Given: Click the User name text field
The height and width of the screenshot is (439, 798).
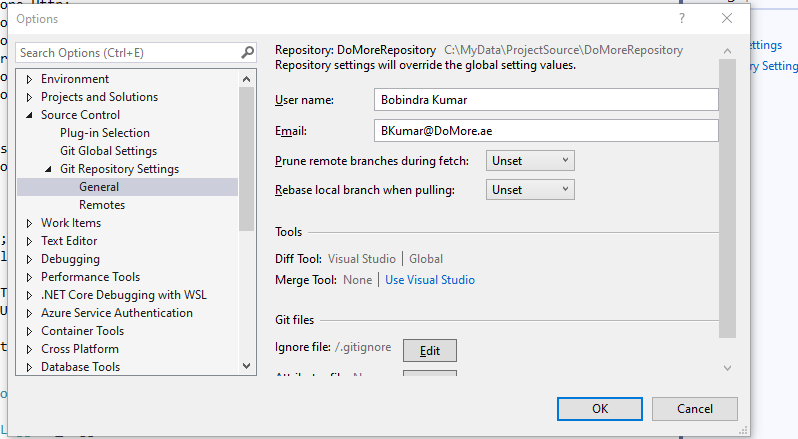Looking at the screenshot, I should [546, 100].
